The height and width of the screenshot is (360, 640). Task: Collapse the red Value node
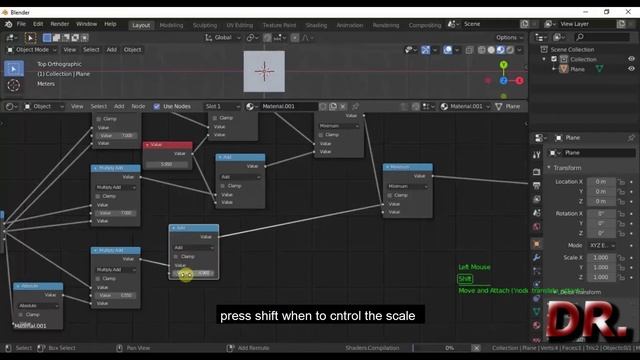pos(147,145)
